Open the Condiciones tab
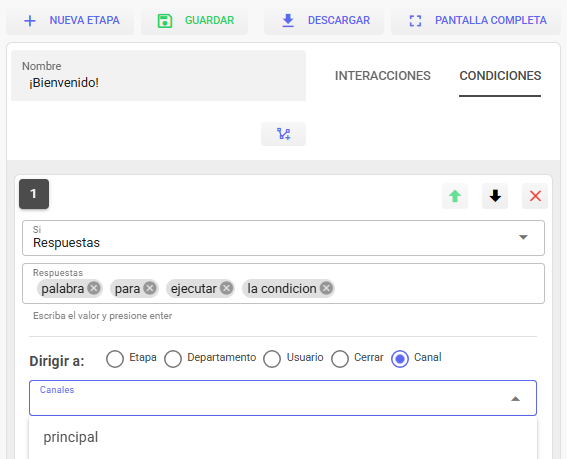Screen dimensions: 567x459 [x=500, y=76]
